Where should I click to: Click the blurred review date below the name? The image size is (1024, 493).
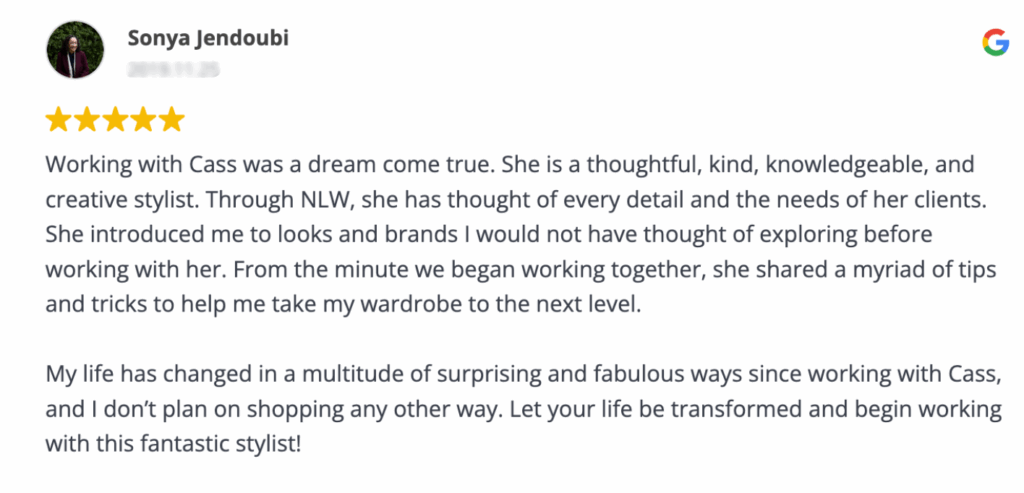(x=173, y=68)
